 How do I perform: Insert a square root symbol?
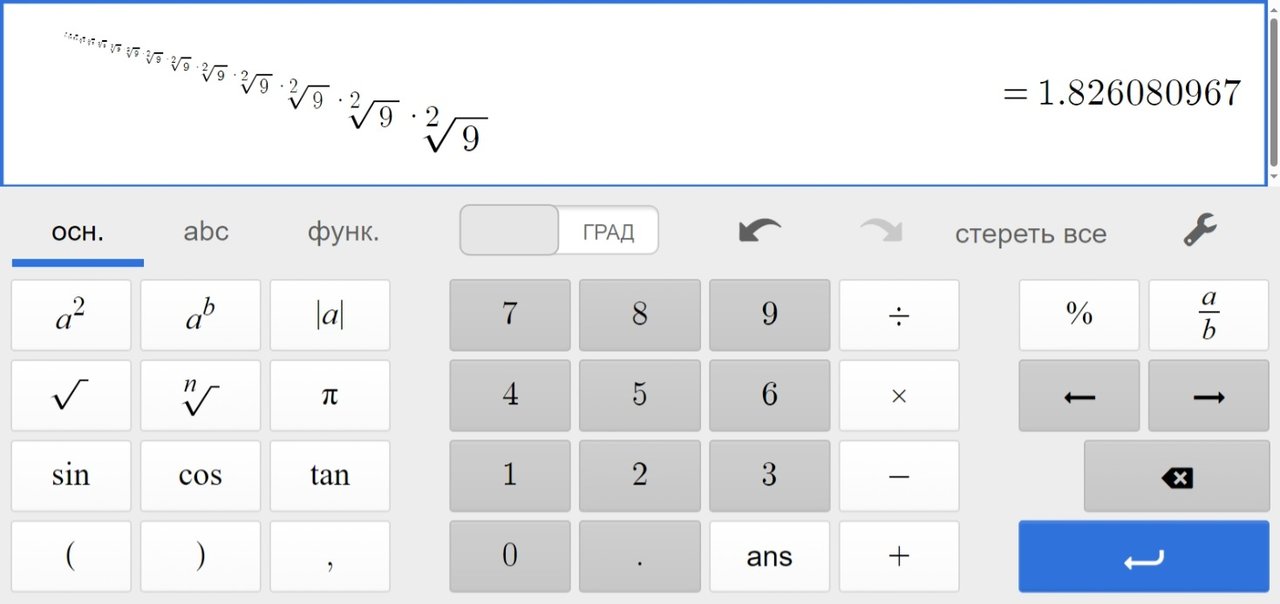click(x=70, y=396)
